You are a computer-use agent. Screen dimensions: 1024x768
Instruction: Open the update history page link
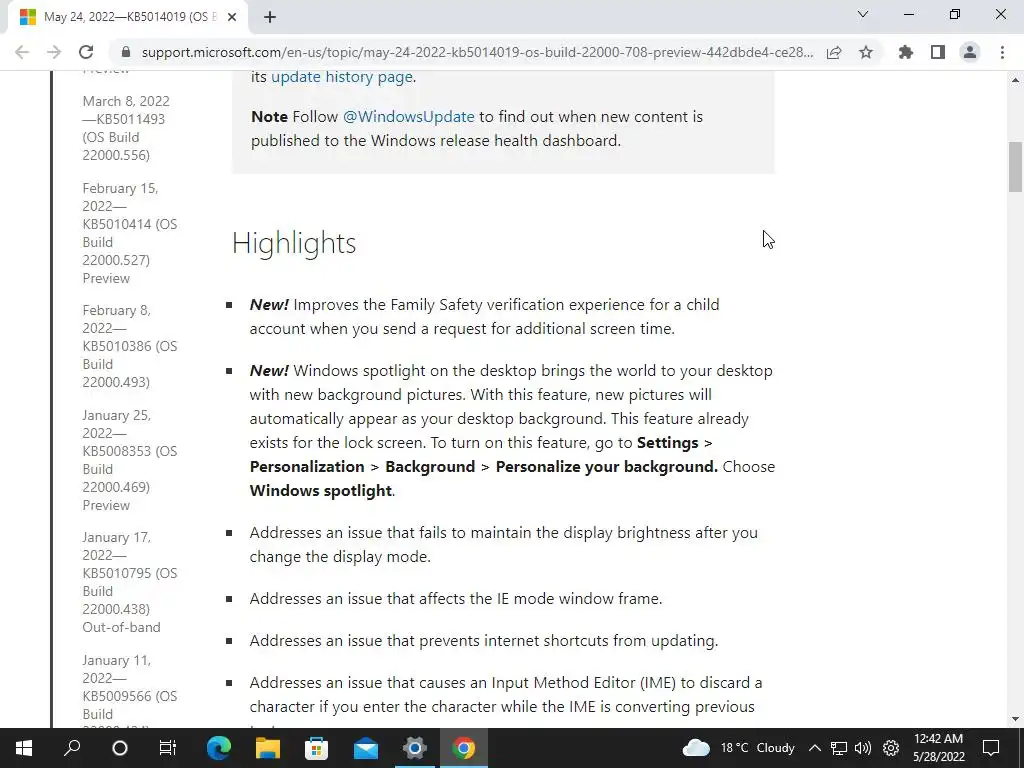[342, 76]
